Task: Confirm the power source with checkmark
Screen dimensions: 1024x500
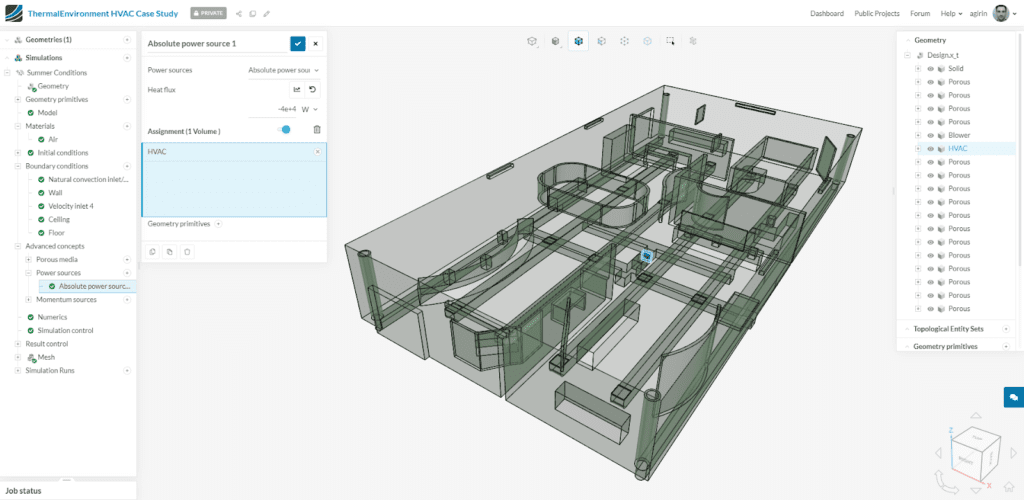Action: pos(298,44)
